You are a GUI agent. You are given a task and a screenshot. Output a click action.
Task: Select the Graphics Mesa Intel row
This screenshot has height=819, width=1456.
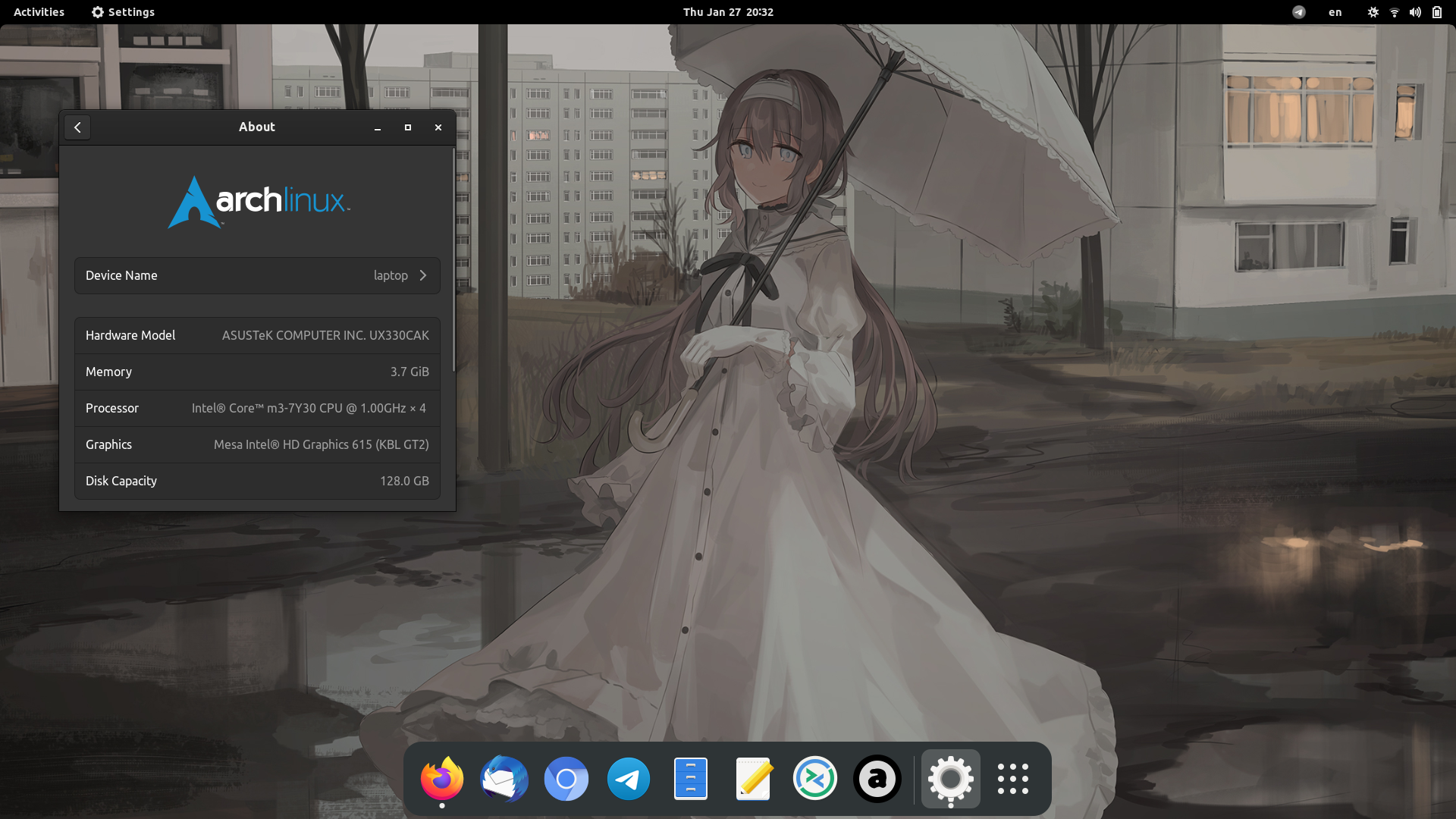tap(257, 444)
